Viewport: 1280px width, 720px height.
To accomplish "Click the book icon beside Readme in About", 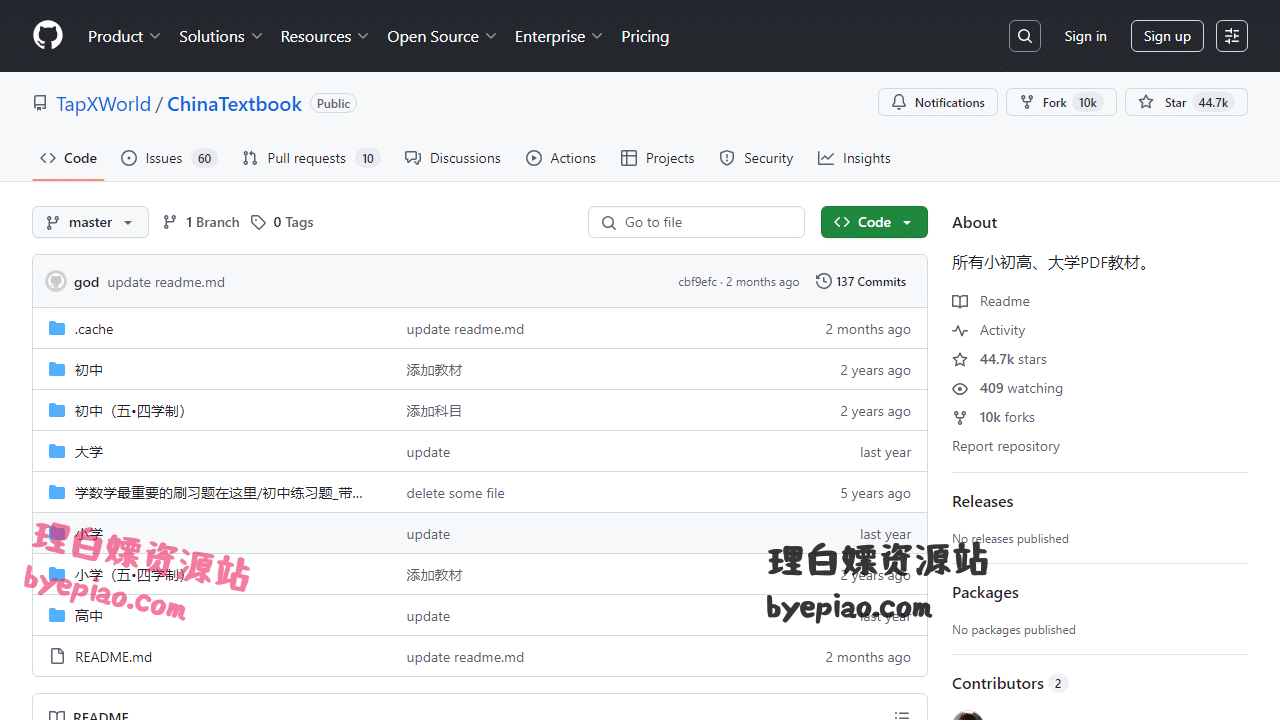I will [x=960, y=301].
